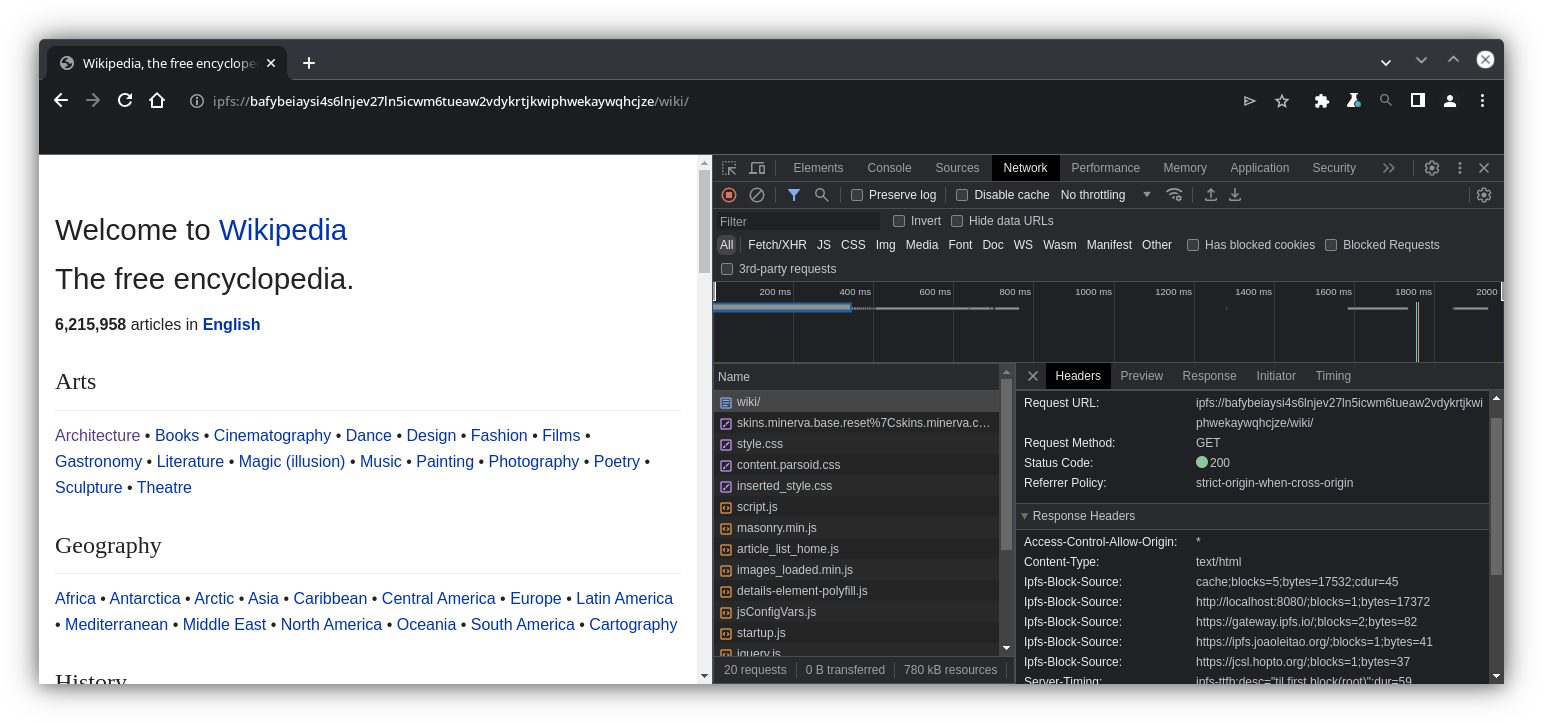
Task: Export HAR with download arrow
Action: (1235, 195)
